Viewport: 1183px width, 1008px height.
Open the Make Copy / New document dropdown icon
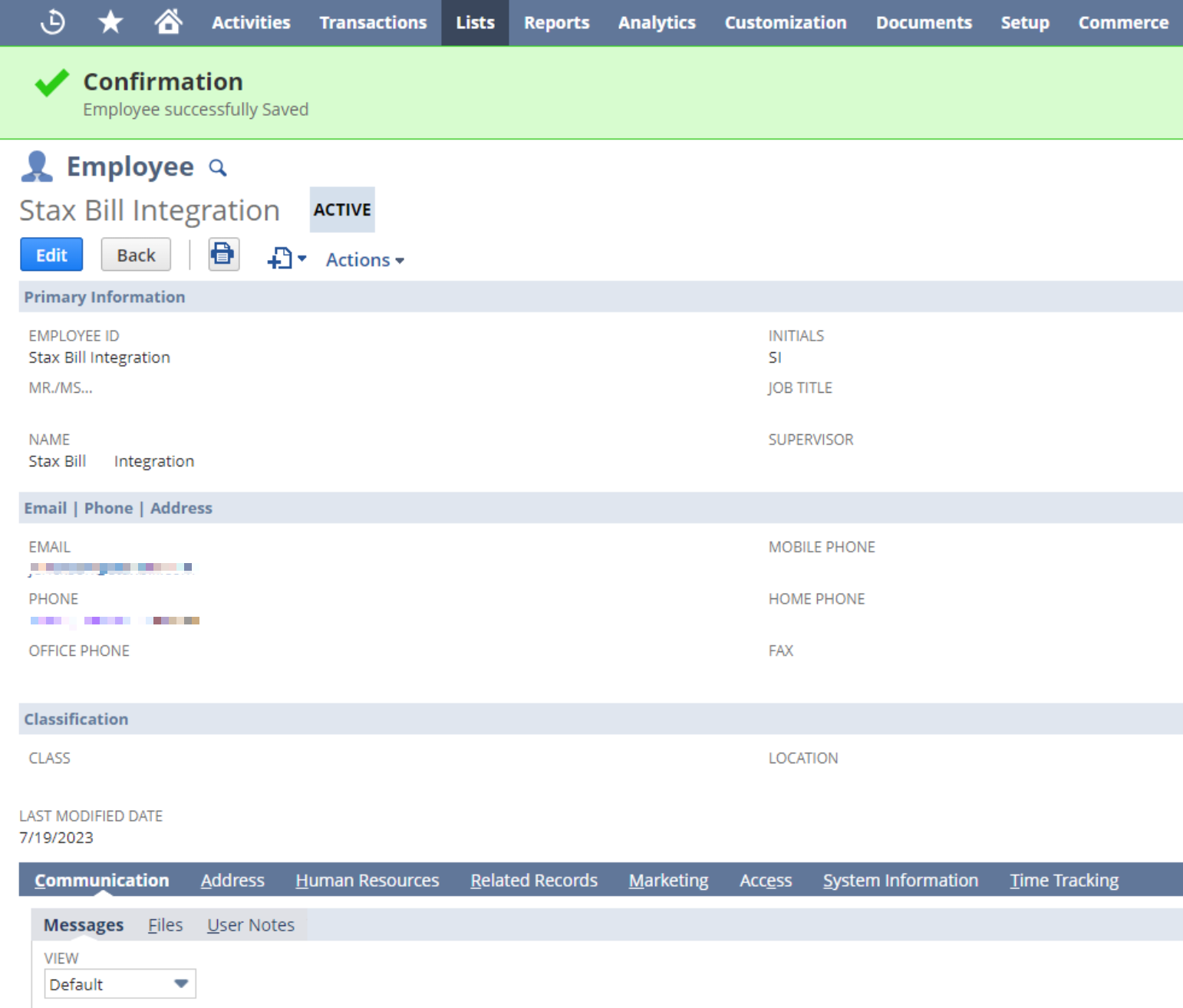(x=286, y=259)
